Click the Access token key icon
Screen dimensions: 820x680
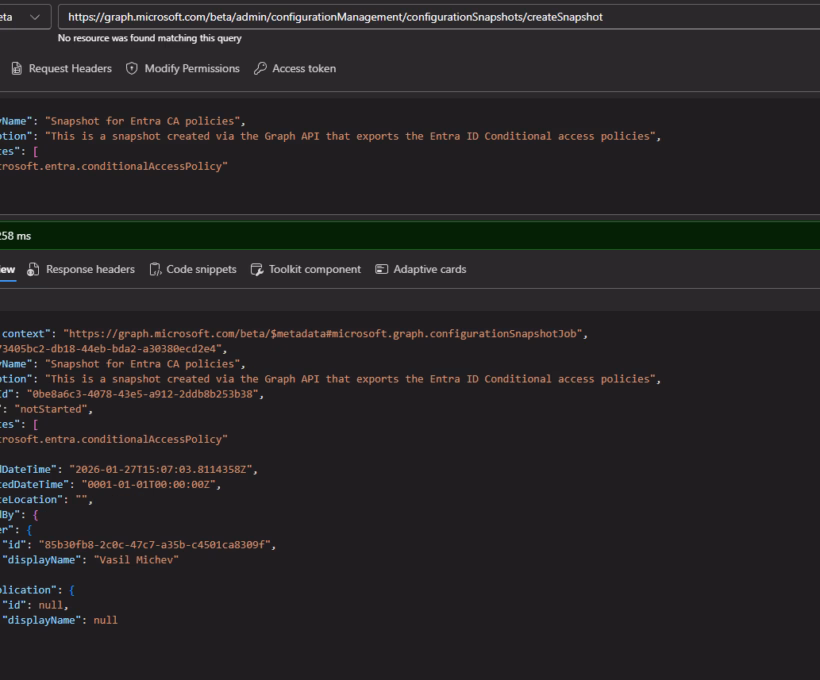point(260,69)
